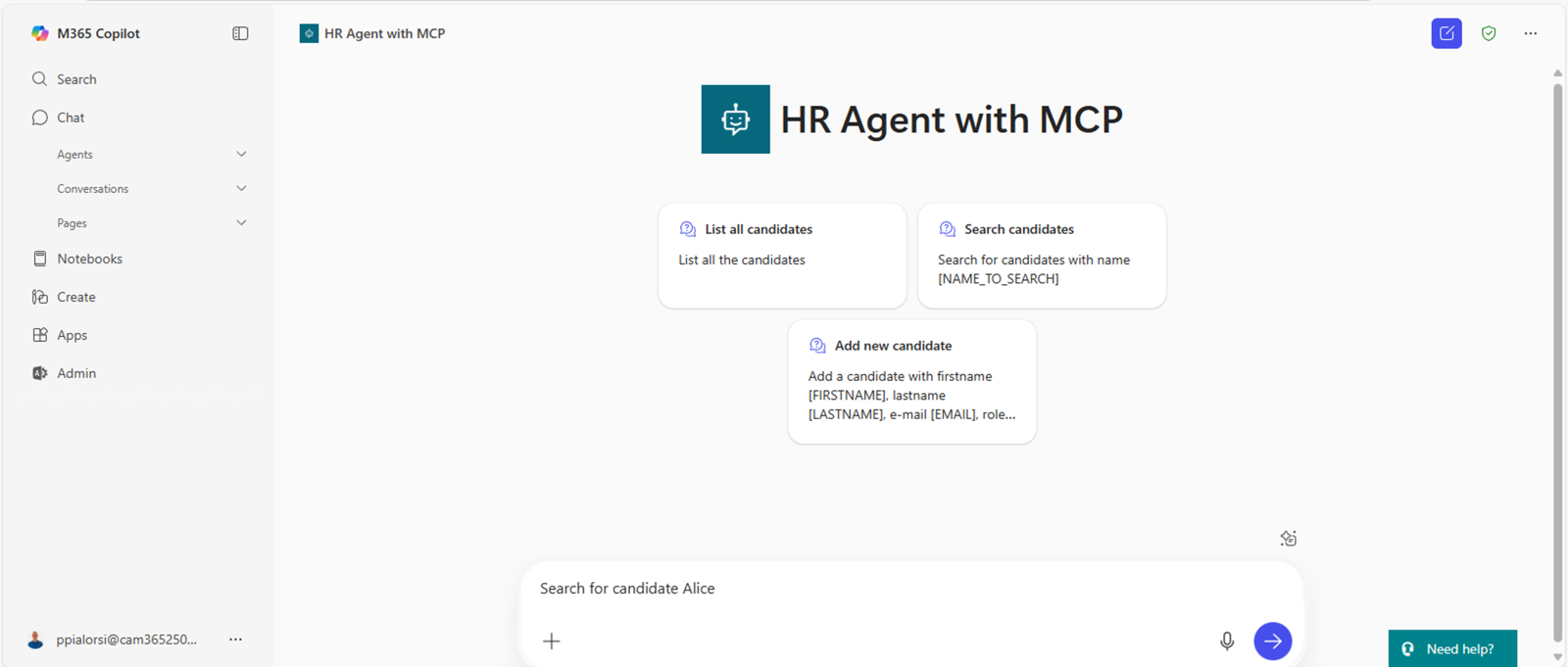Image resolution: width=1568 pixels, height=667 pixels.
Task: Open the top-right more options ellipsis
Action: pos(1531,33)
